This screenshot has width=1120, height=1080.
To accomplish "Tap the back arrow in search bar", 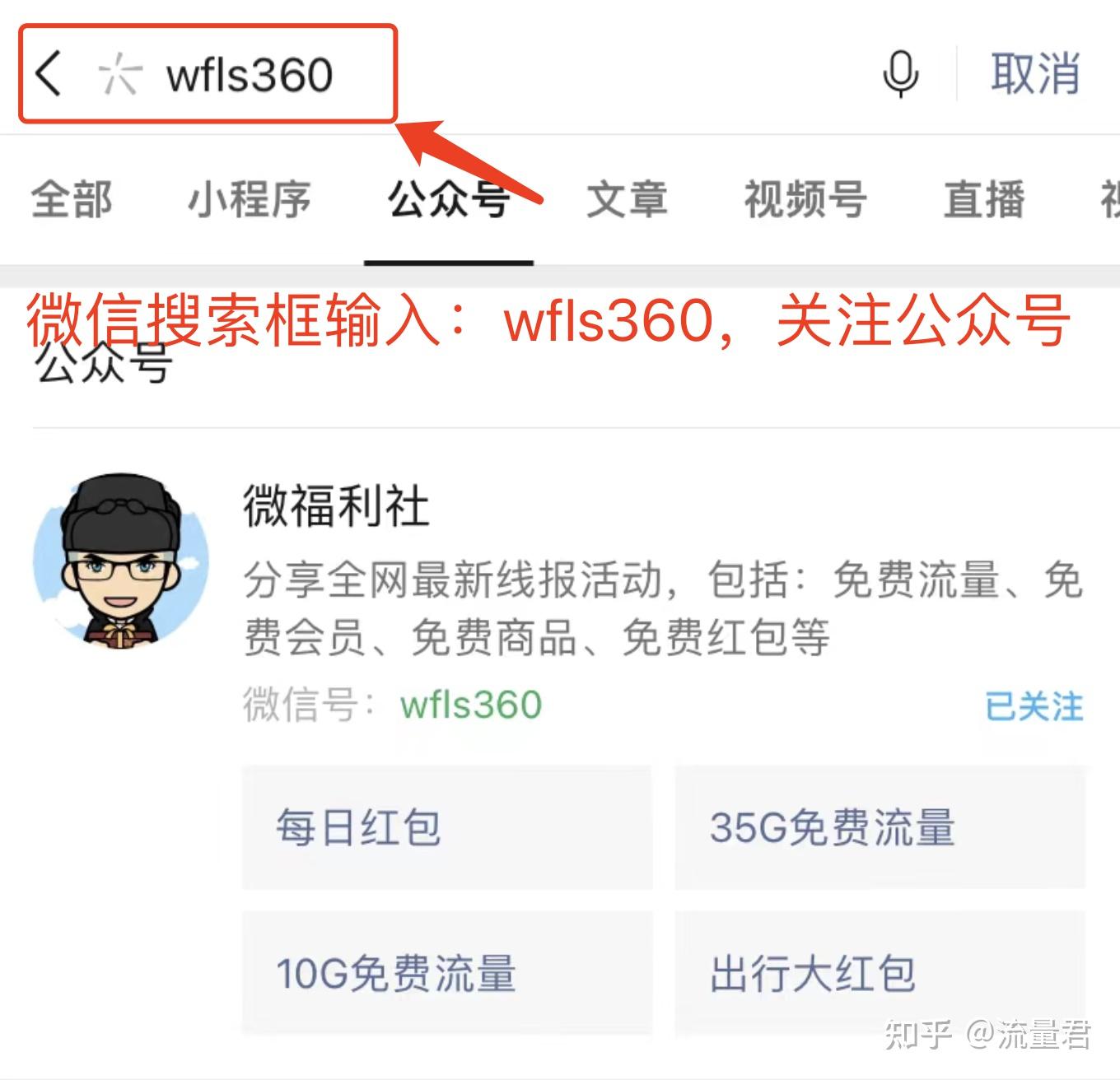I will point(49,73).
